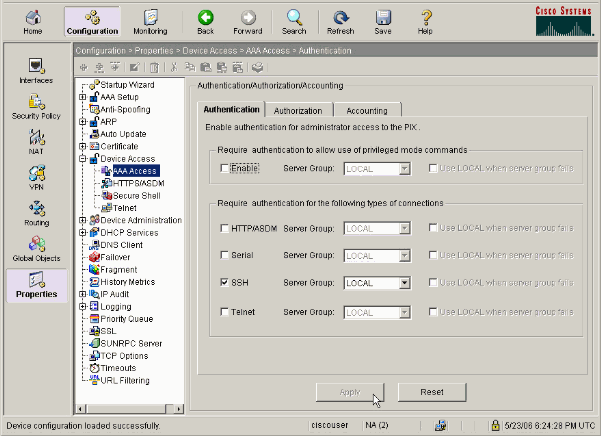Click the Reset button

pyautogui.click(x=432, y=392)
